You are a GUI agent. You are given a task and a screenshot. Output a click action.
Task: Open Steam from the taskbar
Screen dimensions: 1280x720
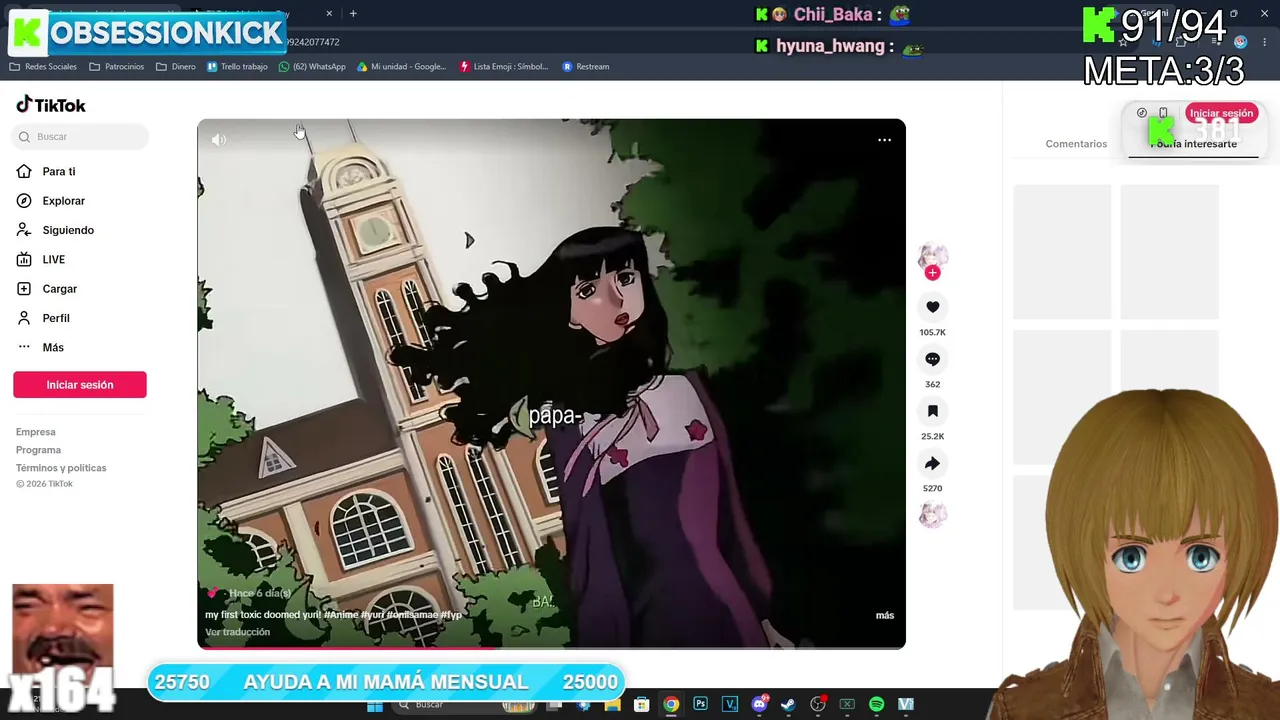point(789,705)
